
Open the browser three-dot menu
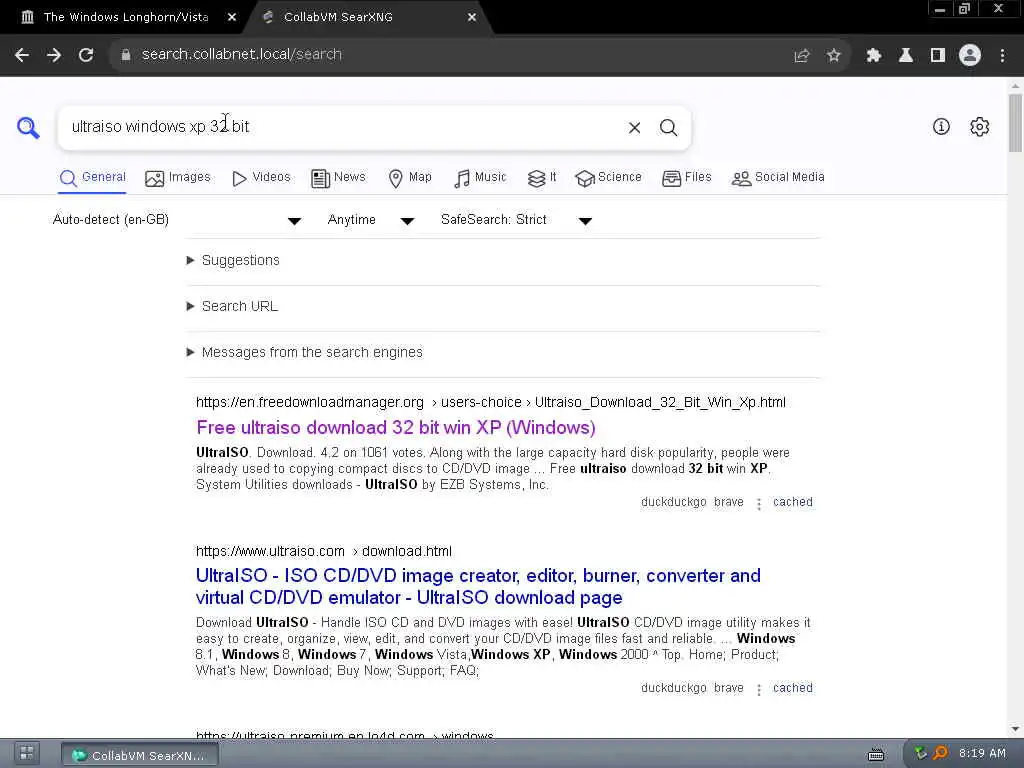1002,56
